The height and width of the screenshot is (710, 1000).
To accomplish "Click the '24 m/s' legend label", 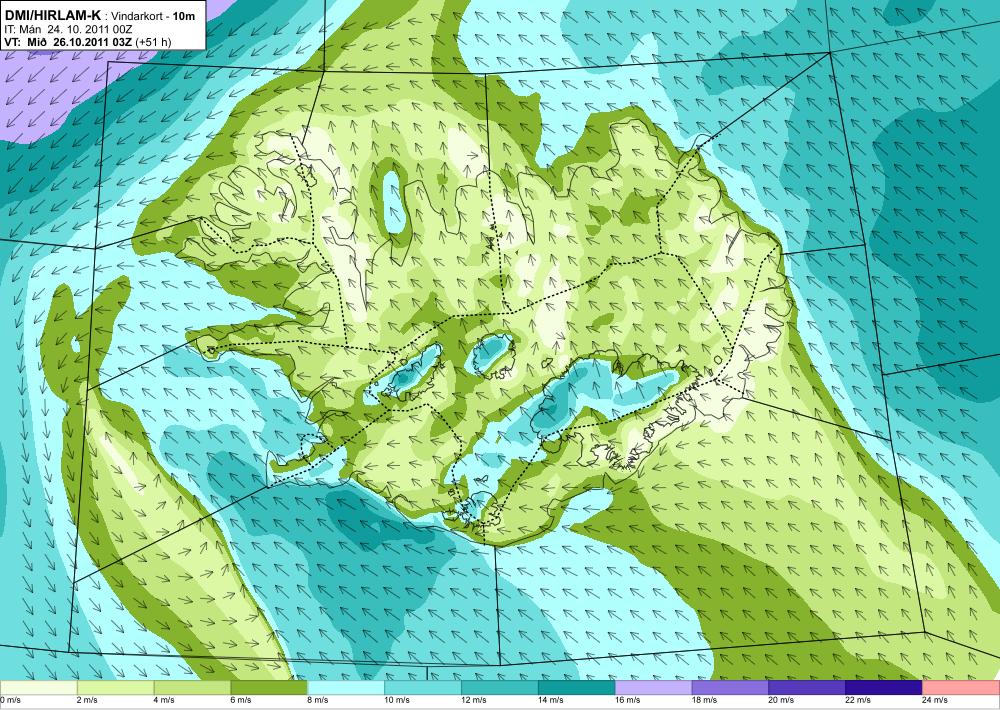I will (x=935, y=700).
